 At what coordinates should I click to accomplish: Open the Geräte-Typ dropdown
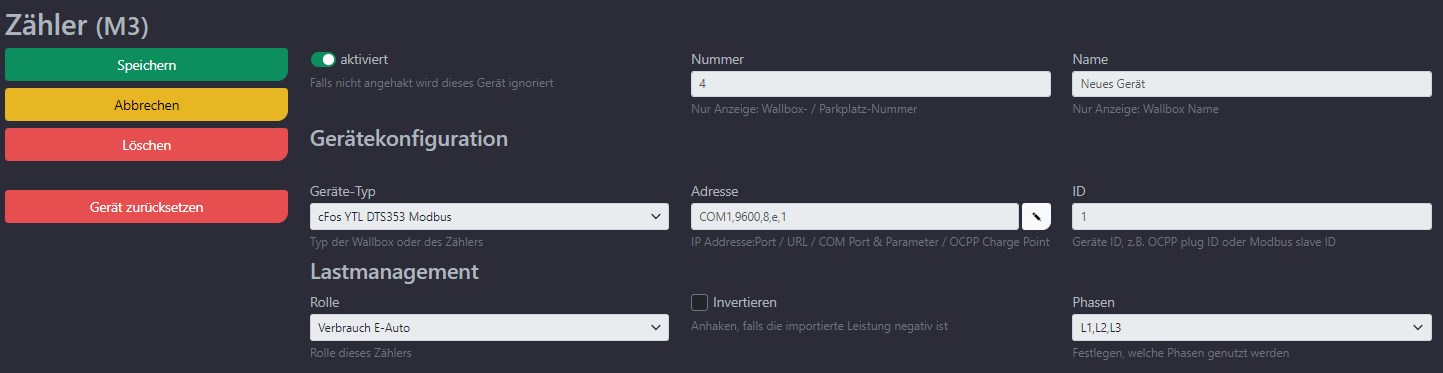pos(490,216)
